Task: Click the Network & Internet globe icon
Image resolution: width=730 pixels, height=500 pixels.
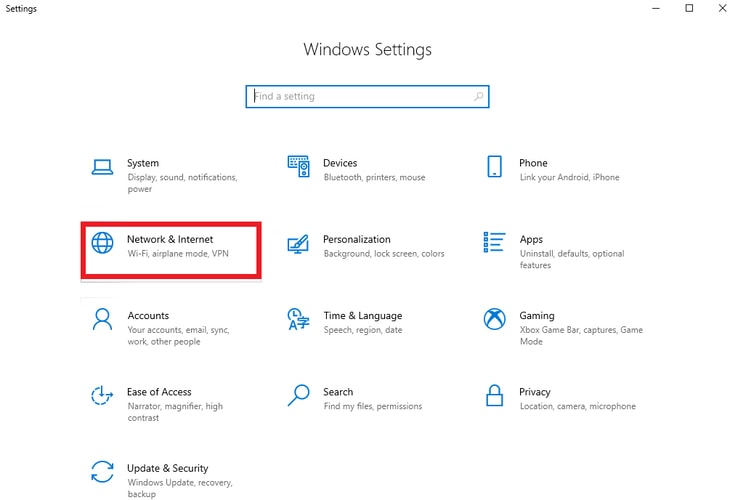Action: pos(102,243)
